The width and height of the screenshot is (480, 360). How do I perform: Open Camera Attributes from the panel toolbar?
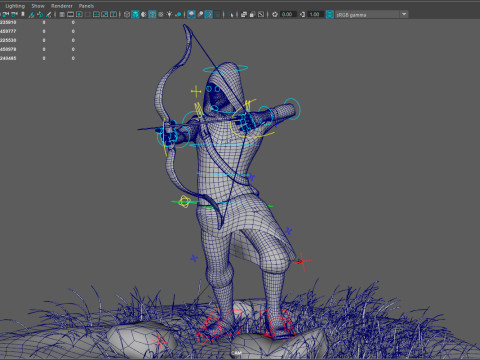[x=14, y=14]
